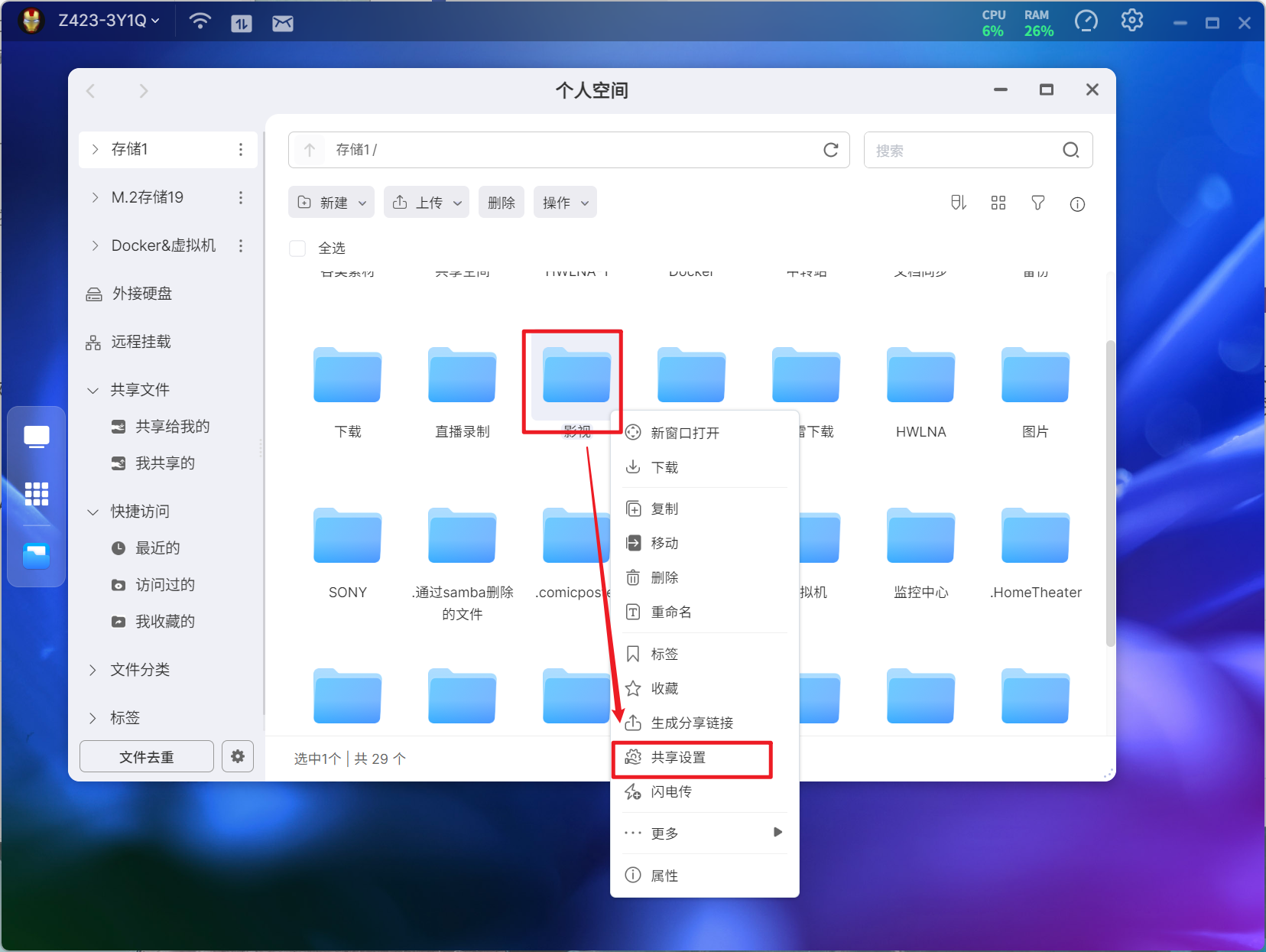Choose 新窗口打开 from context menu
This screenshot has width=1266, height=952.
point(705,433)
